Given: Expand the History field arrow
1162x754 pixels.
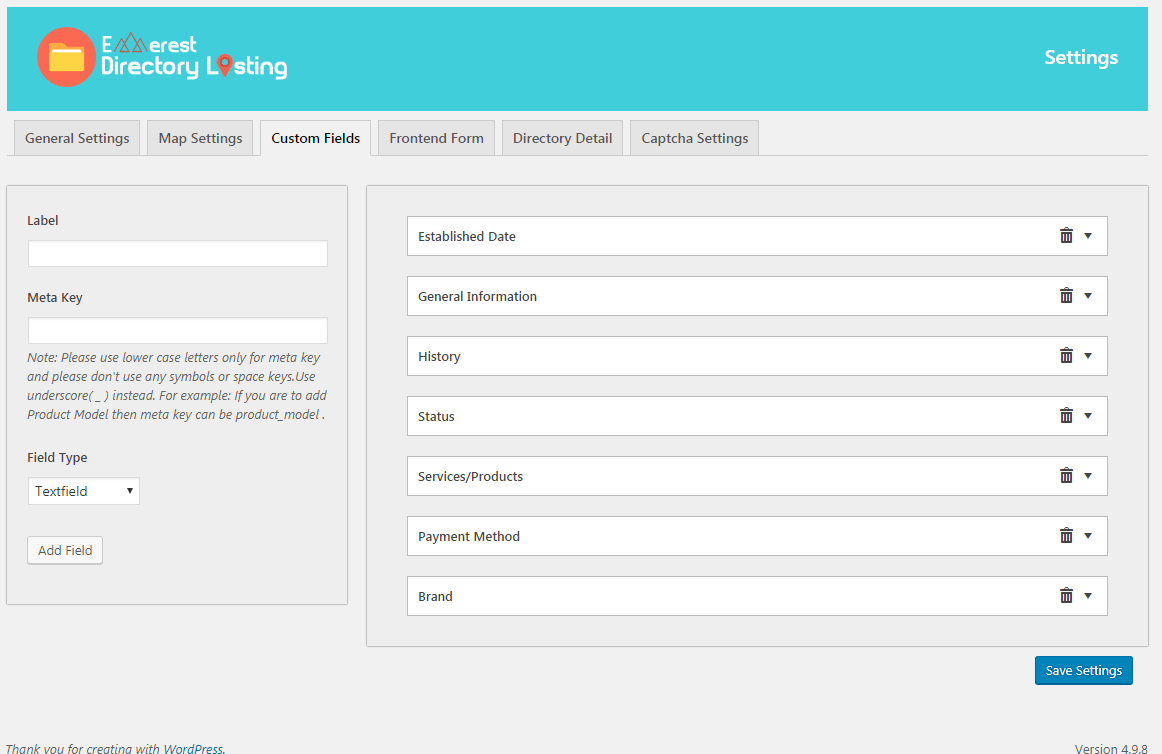Looking at the screenshot, I should (x=1088, y=356).
